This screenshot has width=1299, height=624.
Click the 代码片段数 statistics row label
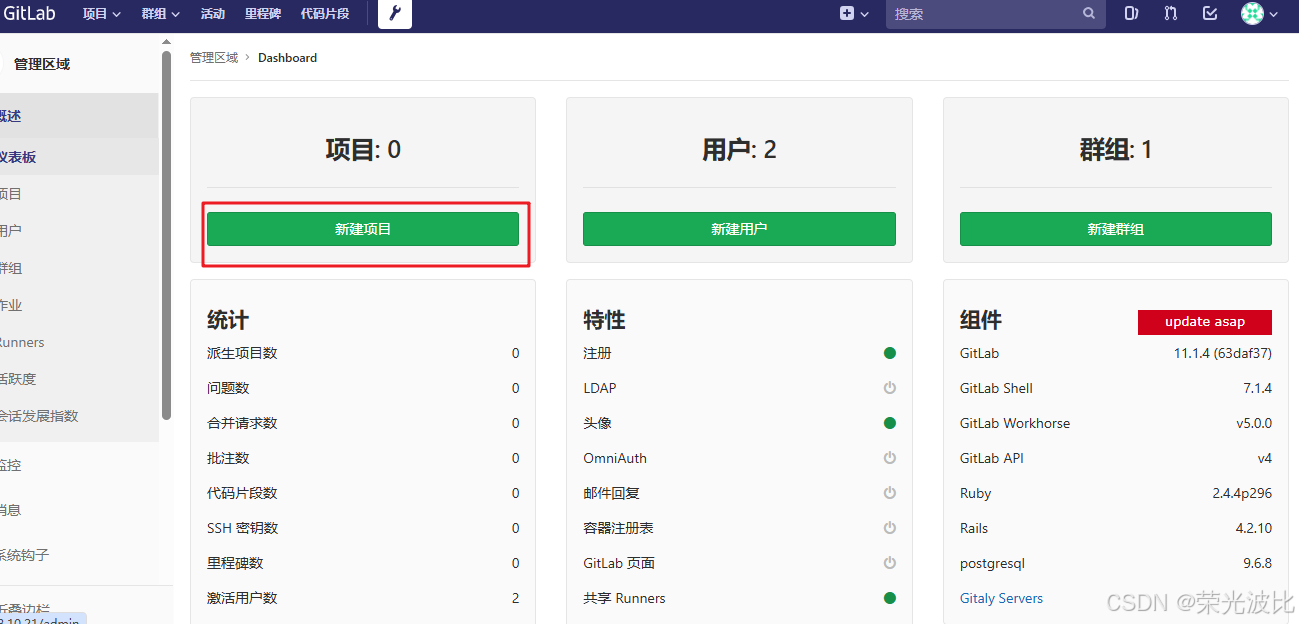click(x=242, y=493)
